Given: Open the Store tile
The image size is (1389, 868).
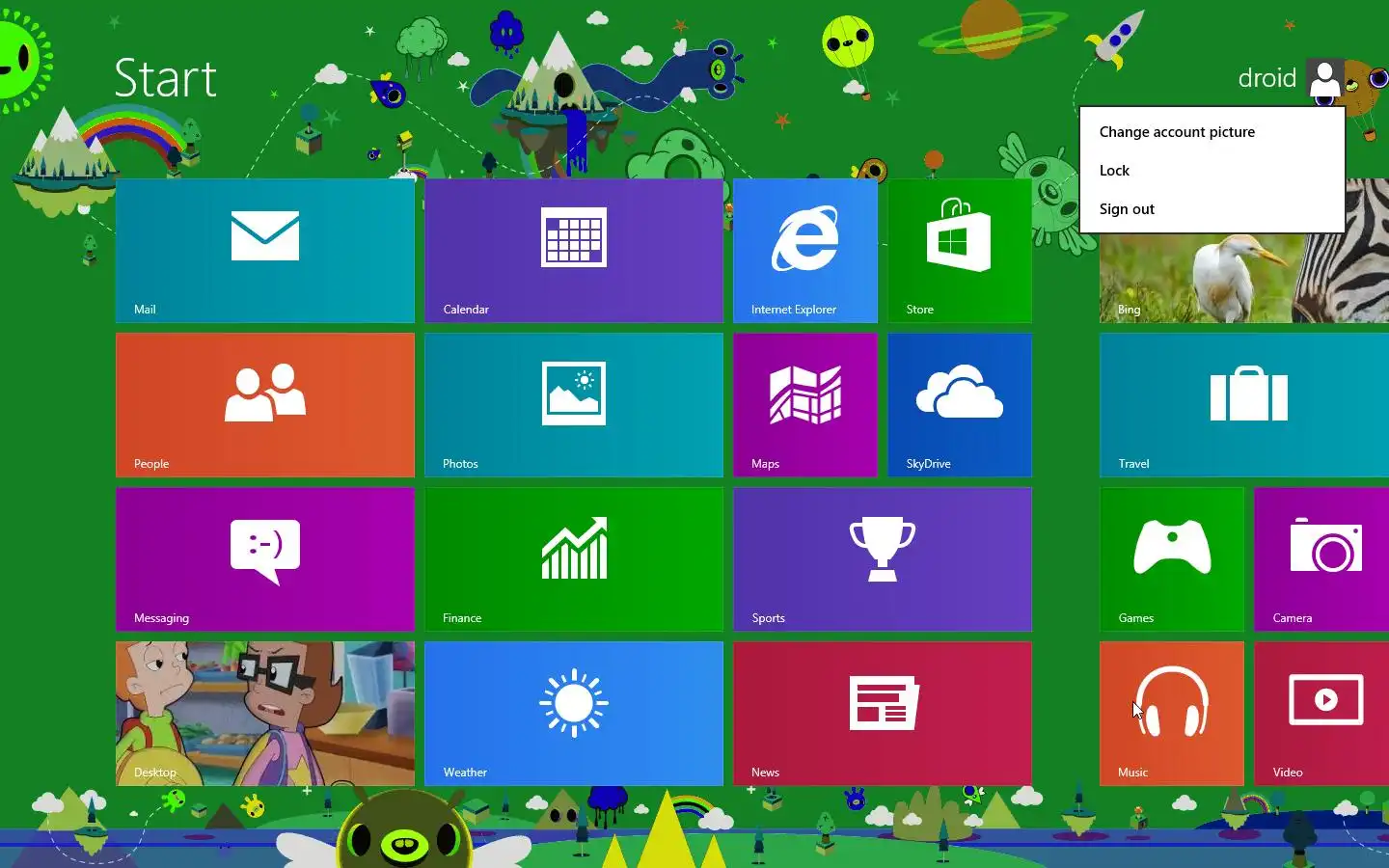Looking at the screenshot, I should tap(960, 251).
